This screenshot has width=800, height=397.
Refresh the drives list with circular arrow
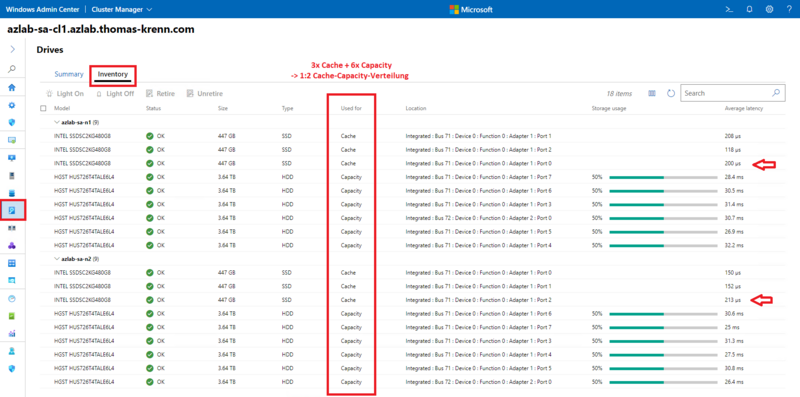point(671,93)
